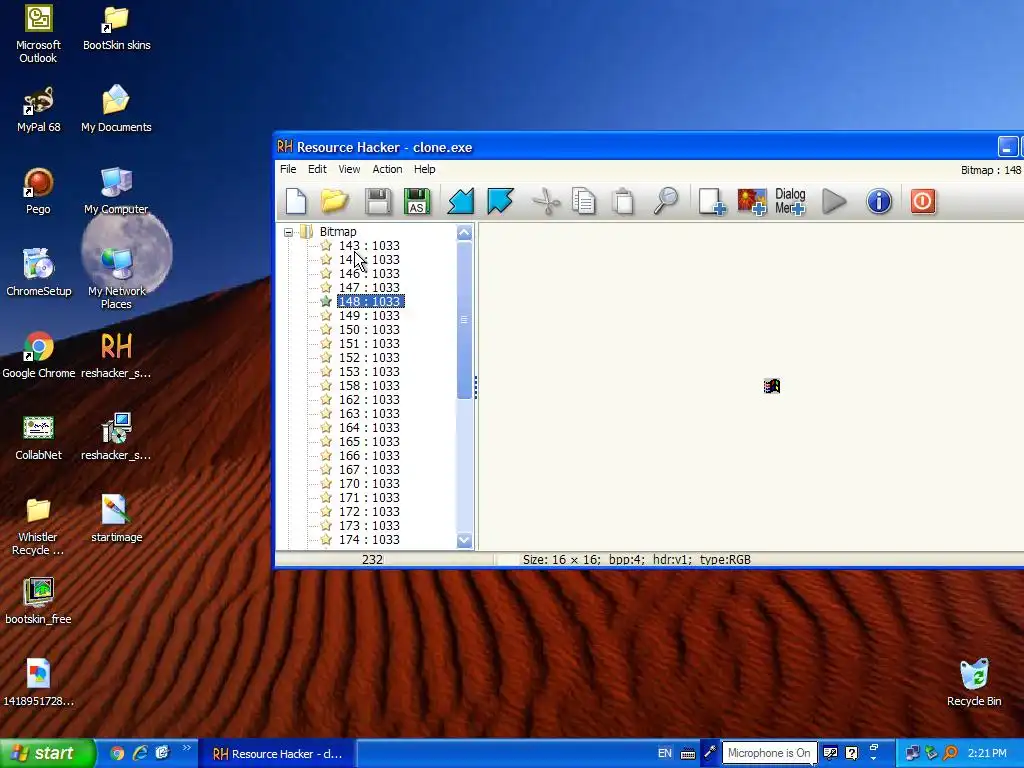Click the EN language bar indicator
The width and height of the screenshot is (1024, 768).
click(665, 753)
